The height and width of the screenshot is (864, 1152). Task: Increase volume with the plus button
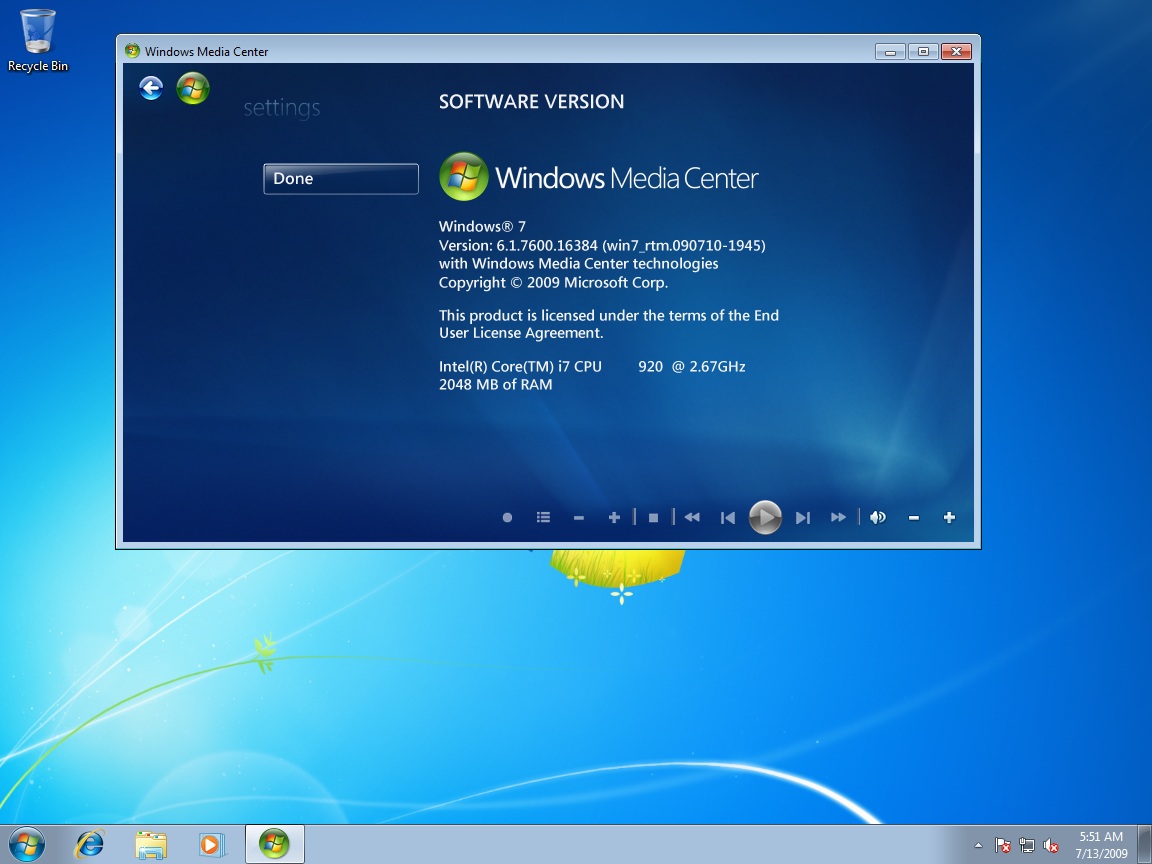(949, 517)
